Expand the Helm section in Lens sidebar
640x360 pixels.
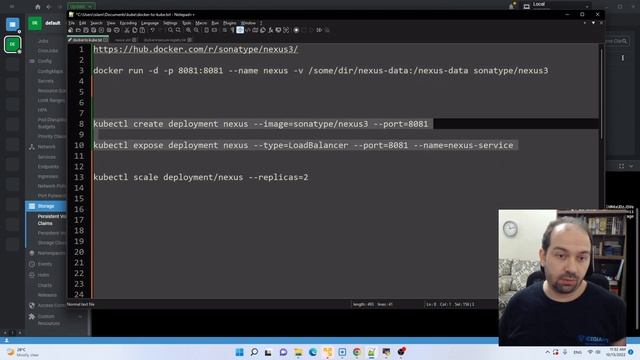click(x=42, y=275)
